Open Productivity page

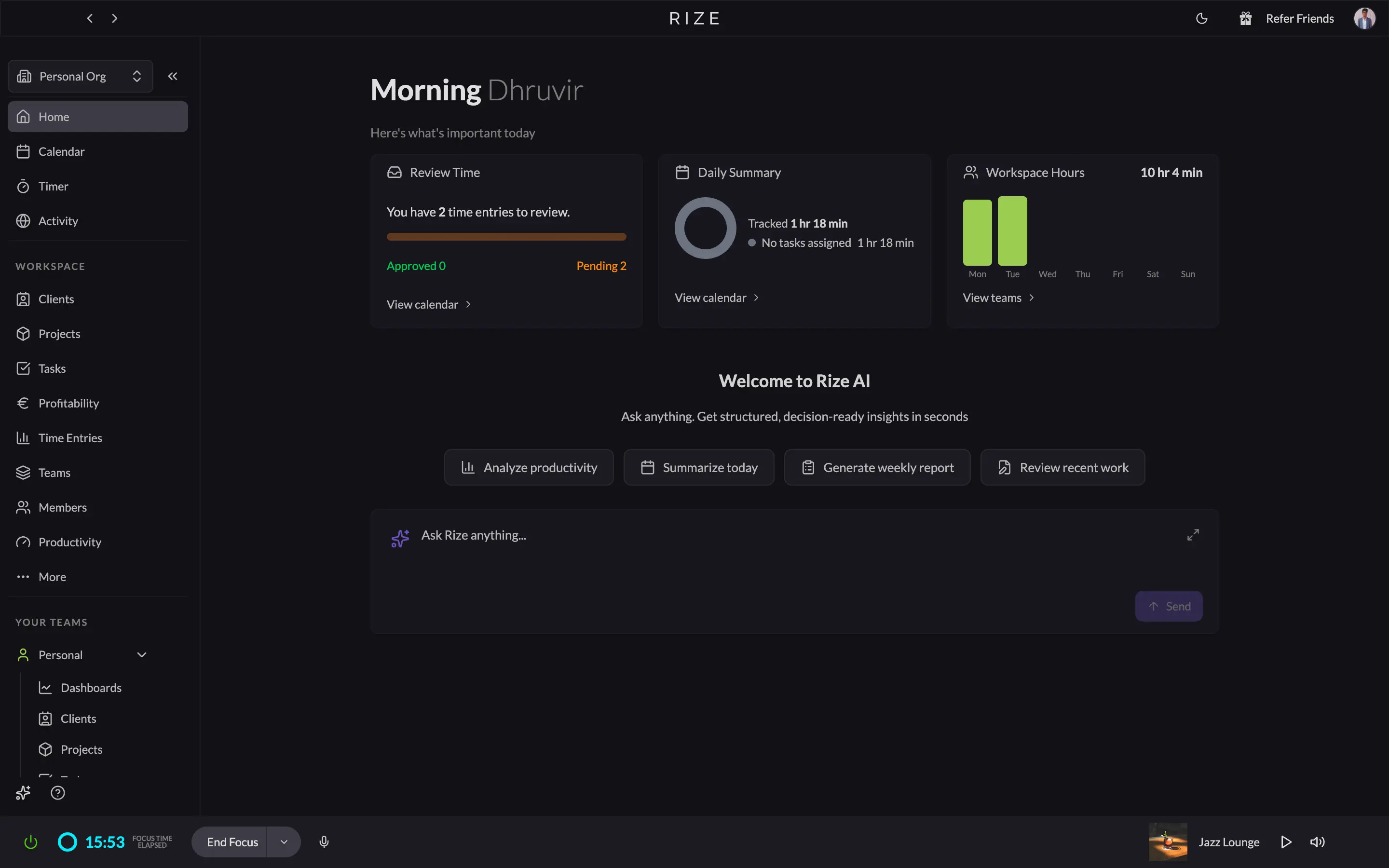(97, 542)
